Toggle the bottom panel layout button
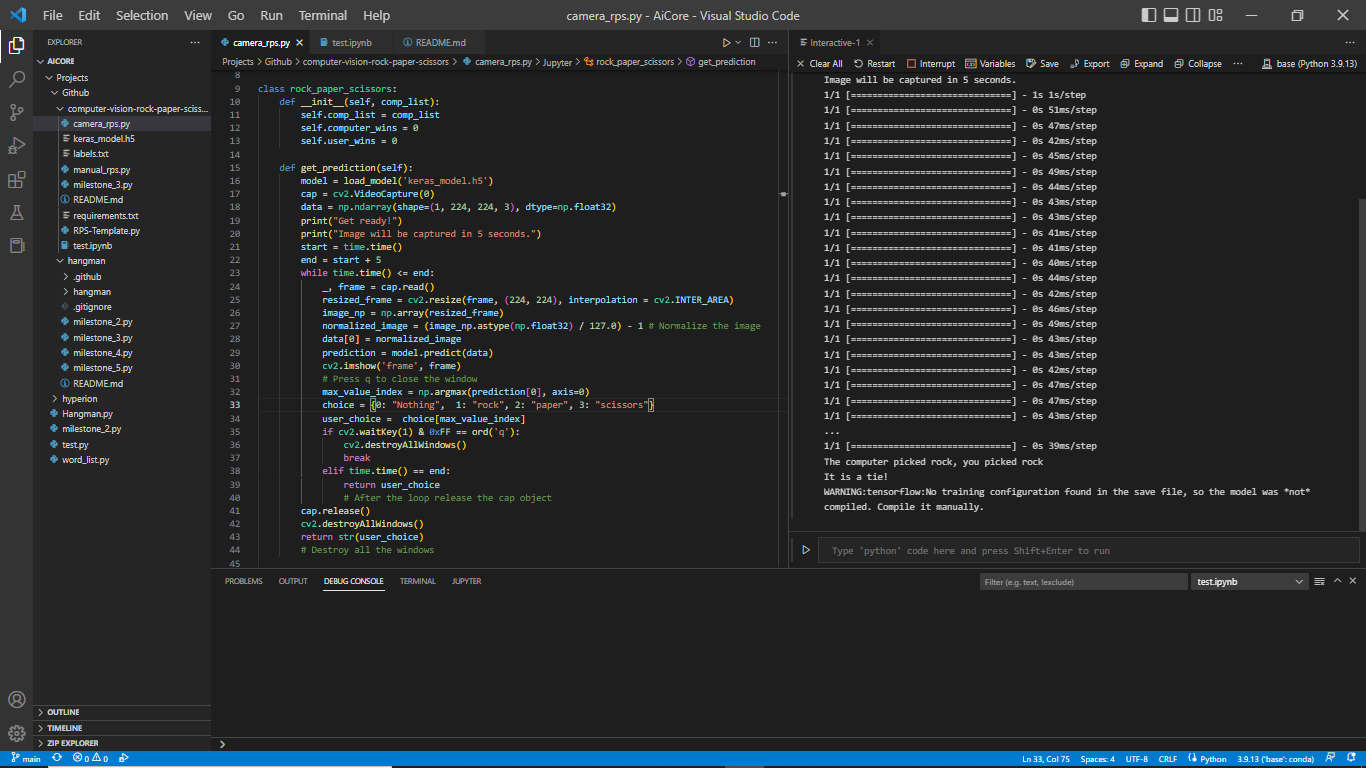The image size is (1366, 768). [1171, 15]
